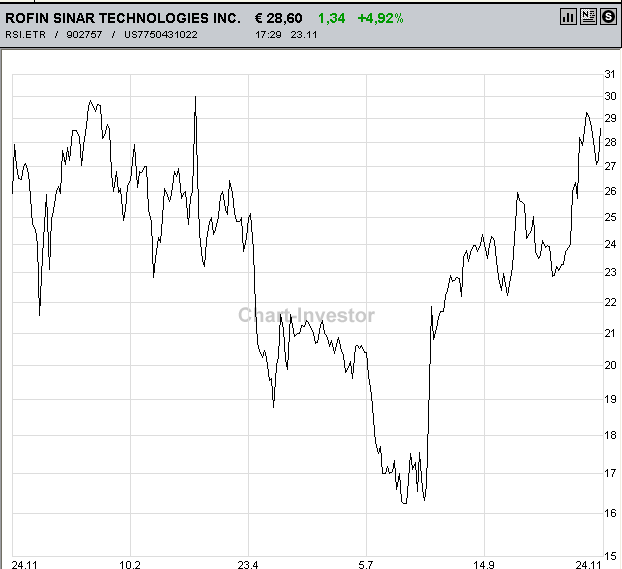
Task: Click the ticker symbol RSI.ETR
Action: coord(25,35)
